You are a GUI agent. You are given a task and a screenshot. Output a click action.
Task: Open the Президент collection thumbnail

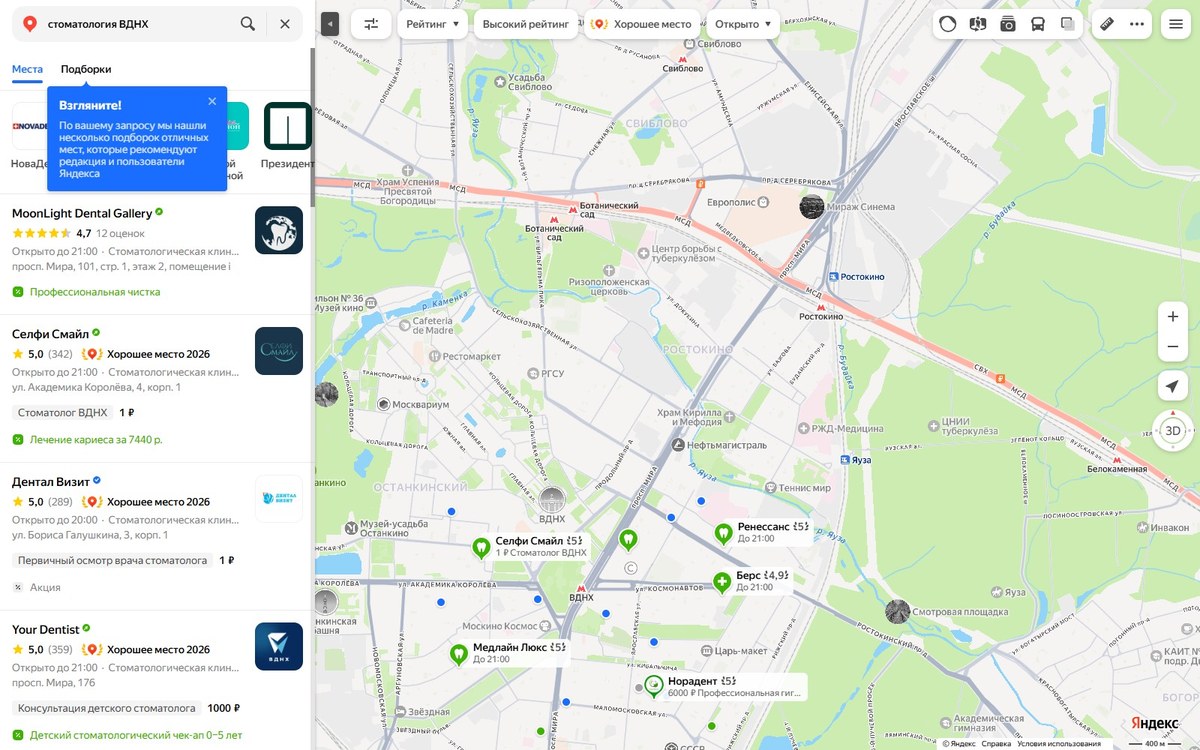tap(288, 126)
